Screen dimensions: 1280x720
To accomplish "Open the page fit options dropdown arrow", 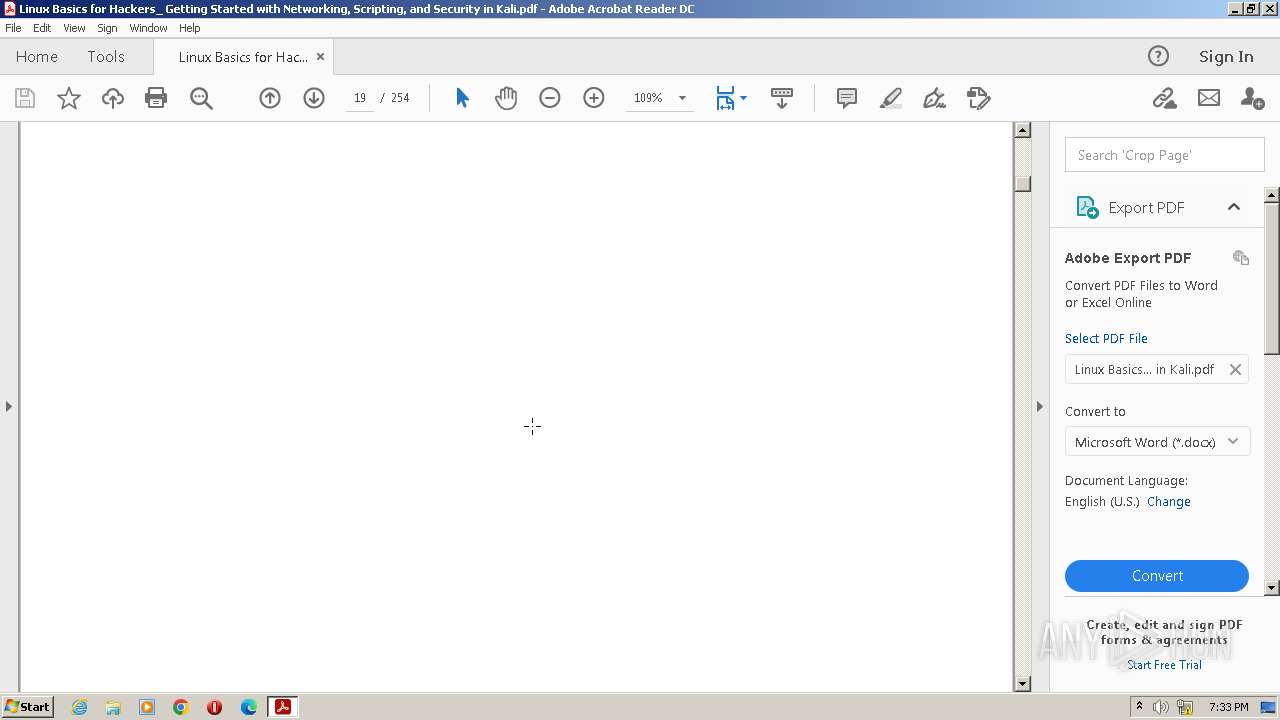I will pyautogui.click(x=743, y=98).
